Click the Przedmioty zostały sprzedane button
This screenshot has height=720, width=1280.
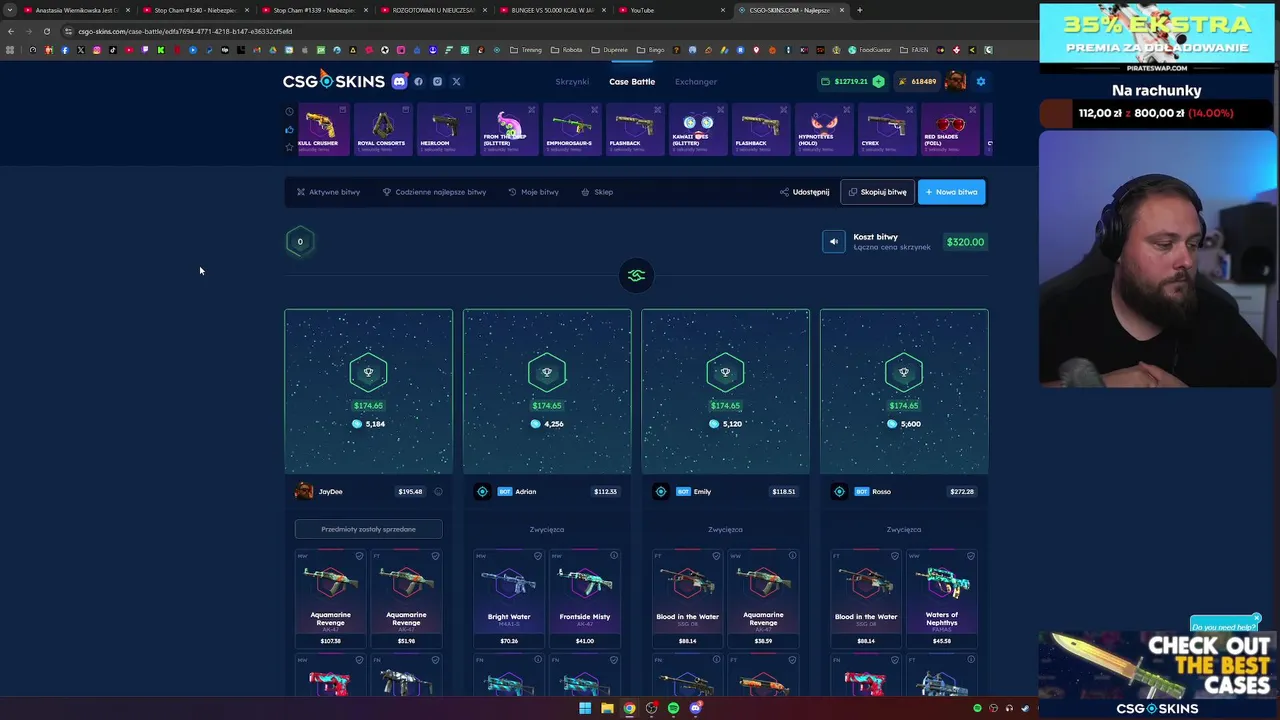pyautogui.click(x=368, y=529)
